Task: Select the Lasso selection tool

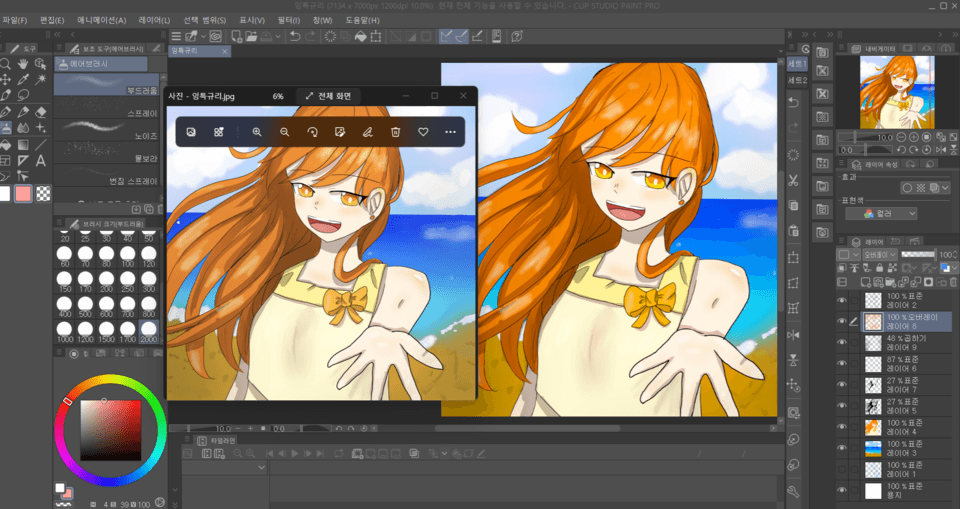Action: pyautogui.click(x=23, y=96)
